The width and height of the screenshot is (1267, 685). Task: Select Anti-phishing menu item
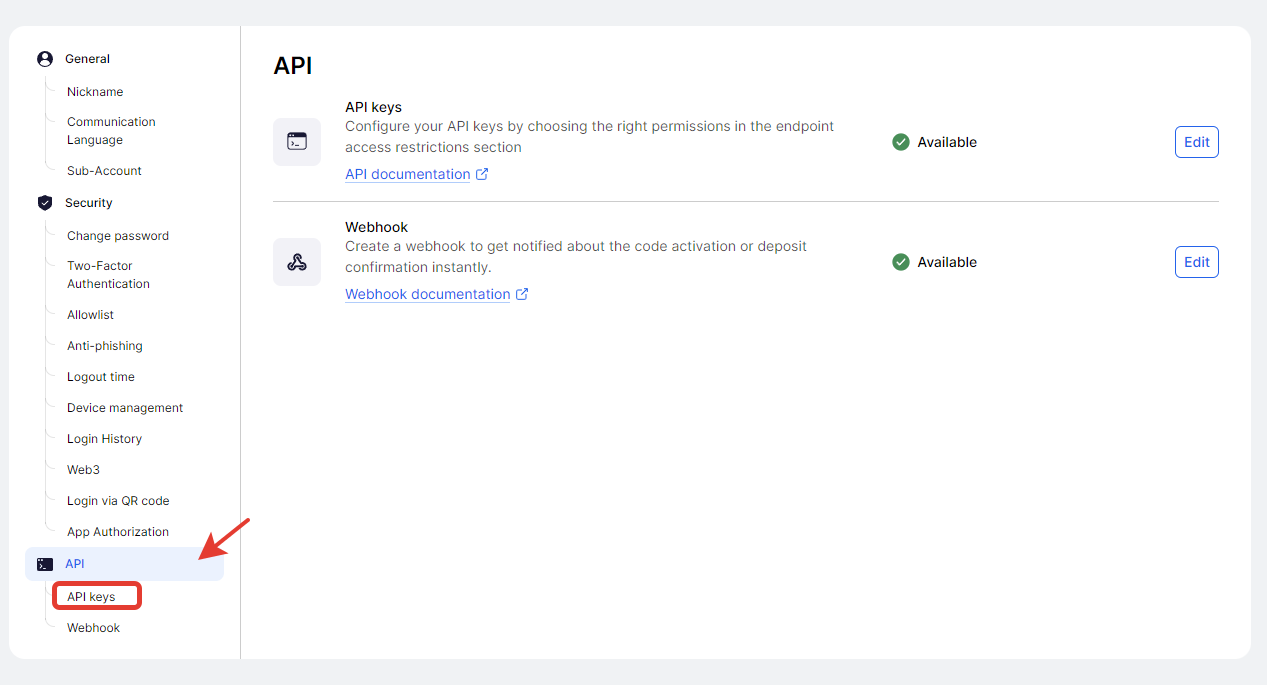click(105, 346)
